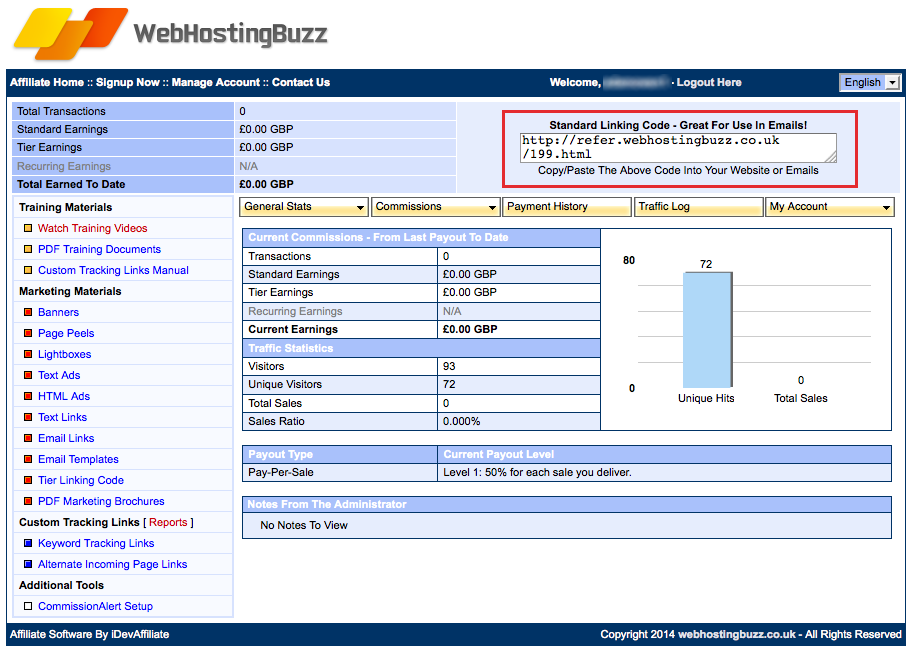Viewport: 911px width, 652px height.
Task: Click the red bullet beside PDF Marketing Brochures
Action: pos(28,501)
